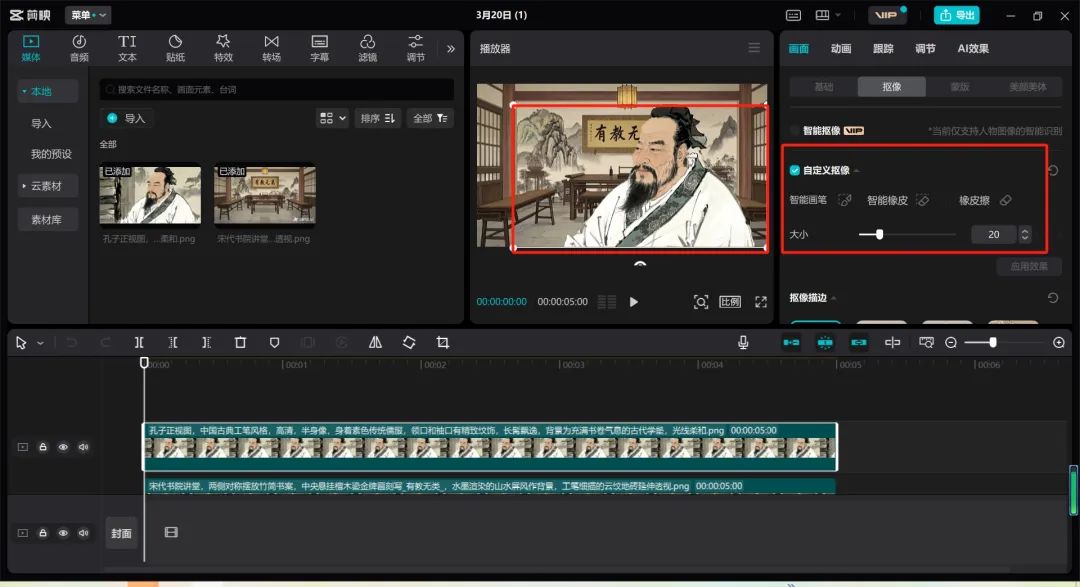Toggle lock on the upper track

pos(43,447)
